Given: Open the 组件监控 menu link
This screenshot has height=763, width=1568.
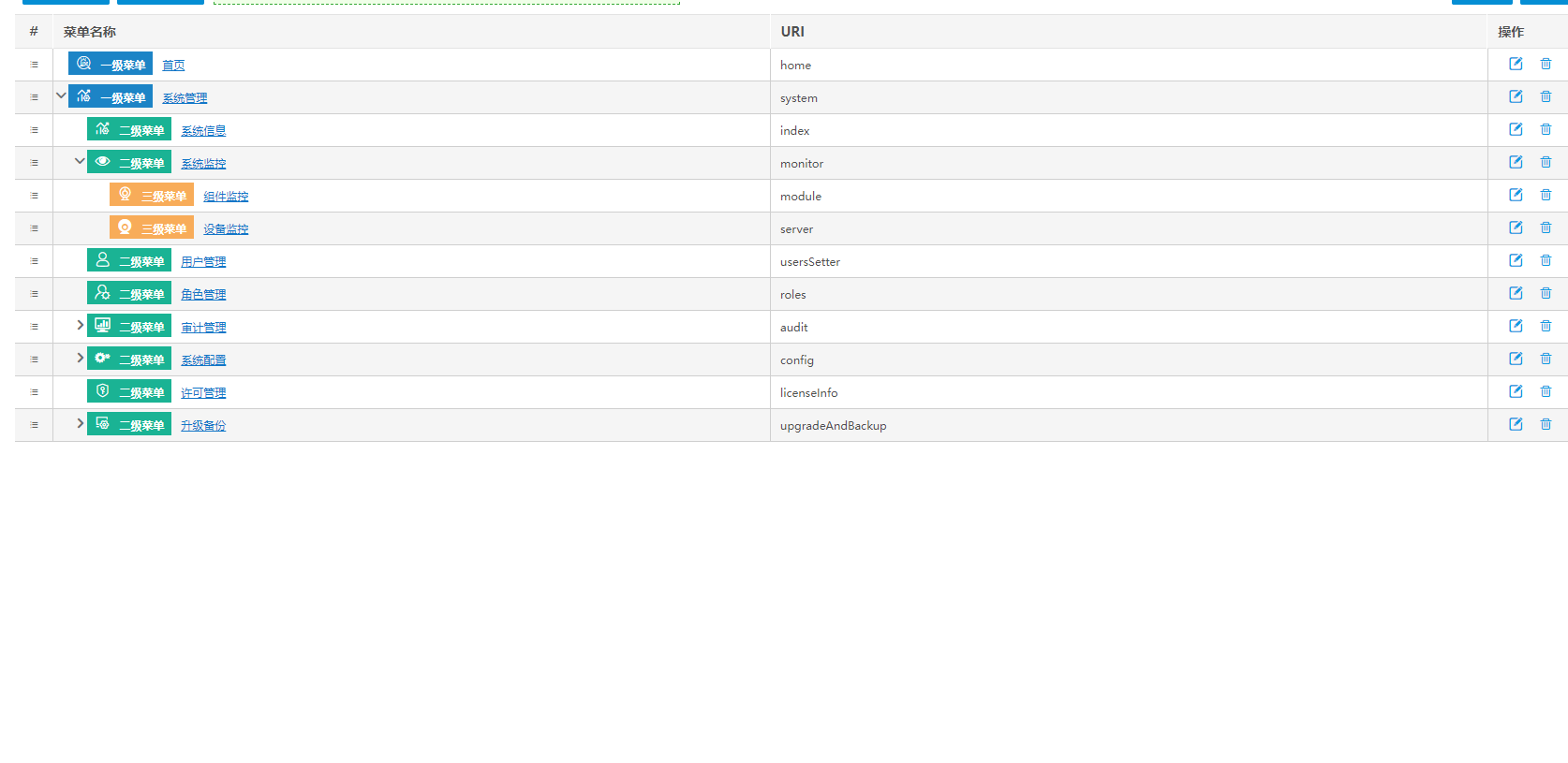Looking at the screenshot, I should (x=226, y=197).
